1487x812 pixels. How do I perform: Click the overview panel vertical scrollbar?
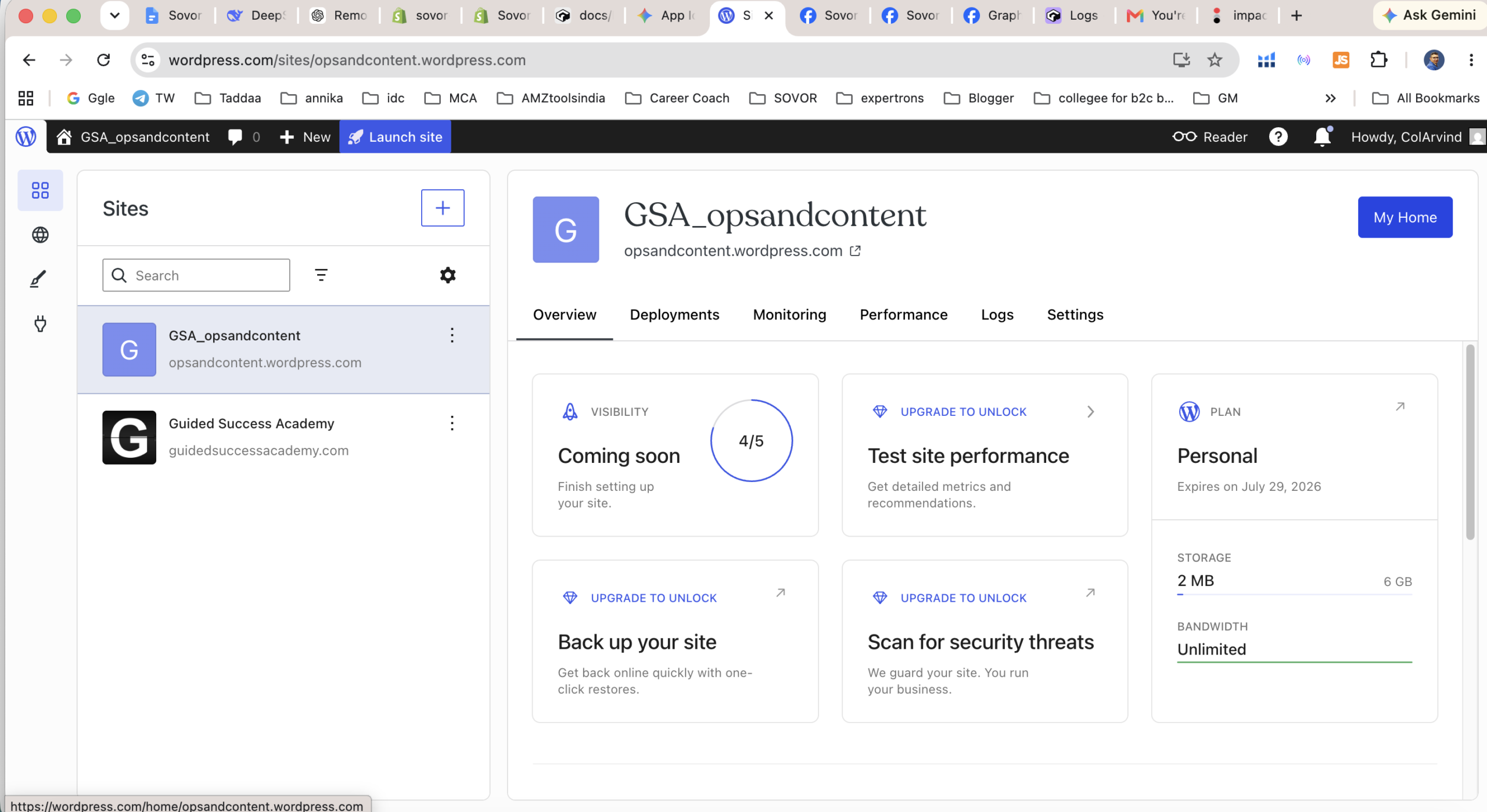1470,443
